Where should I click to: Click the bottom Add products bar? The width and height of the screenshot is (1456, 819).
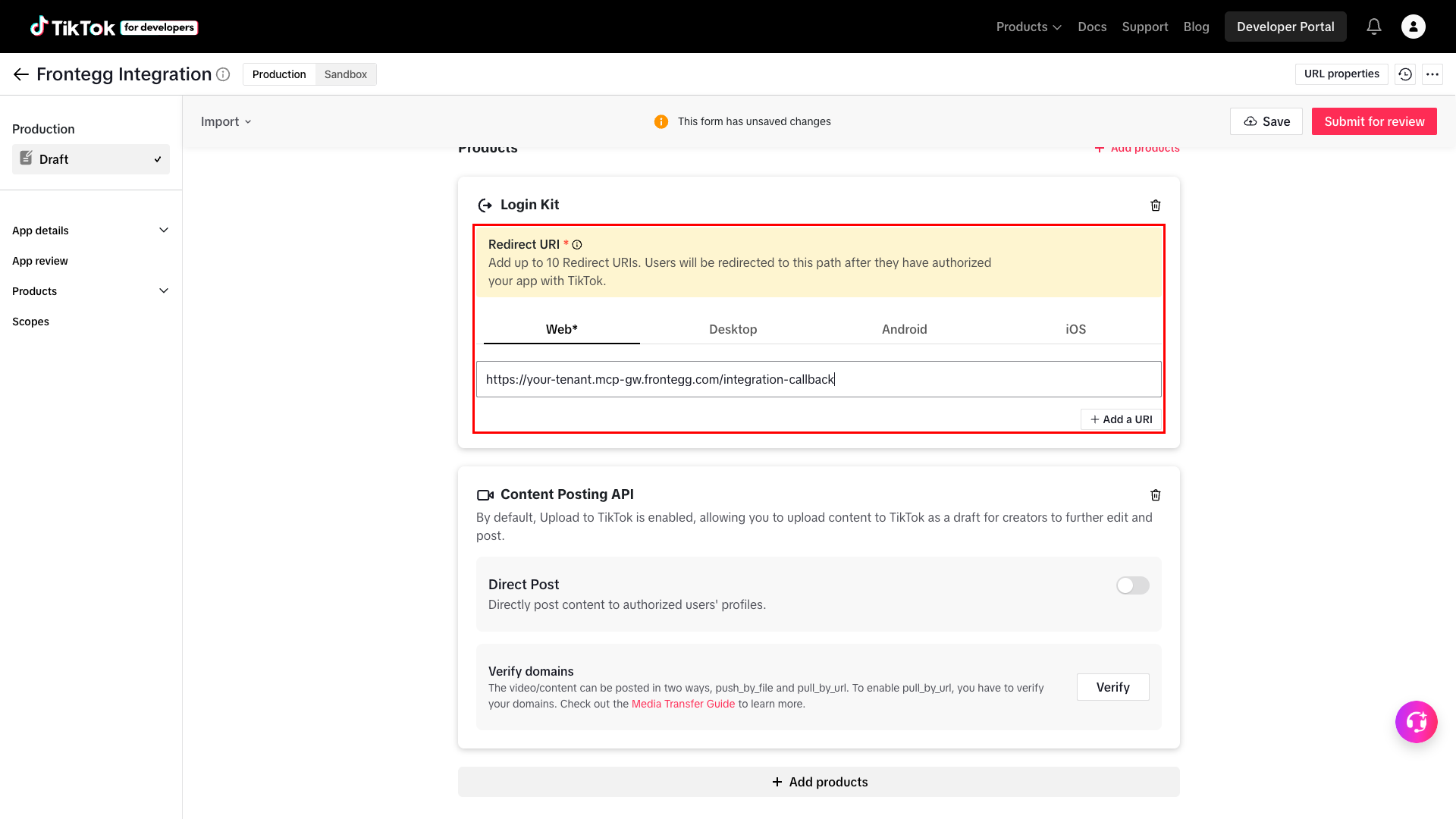tap(819, 782)
